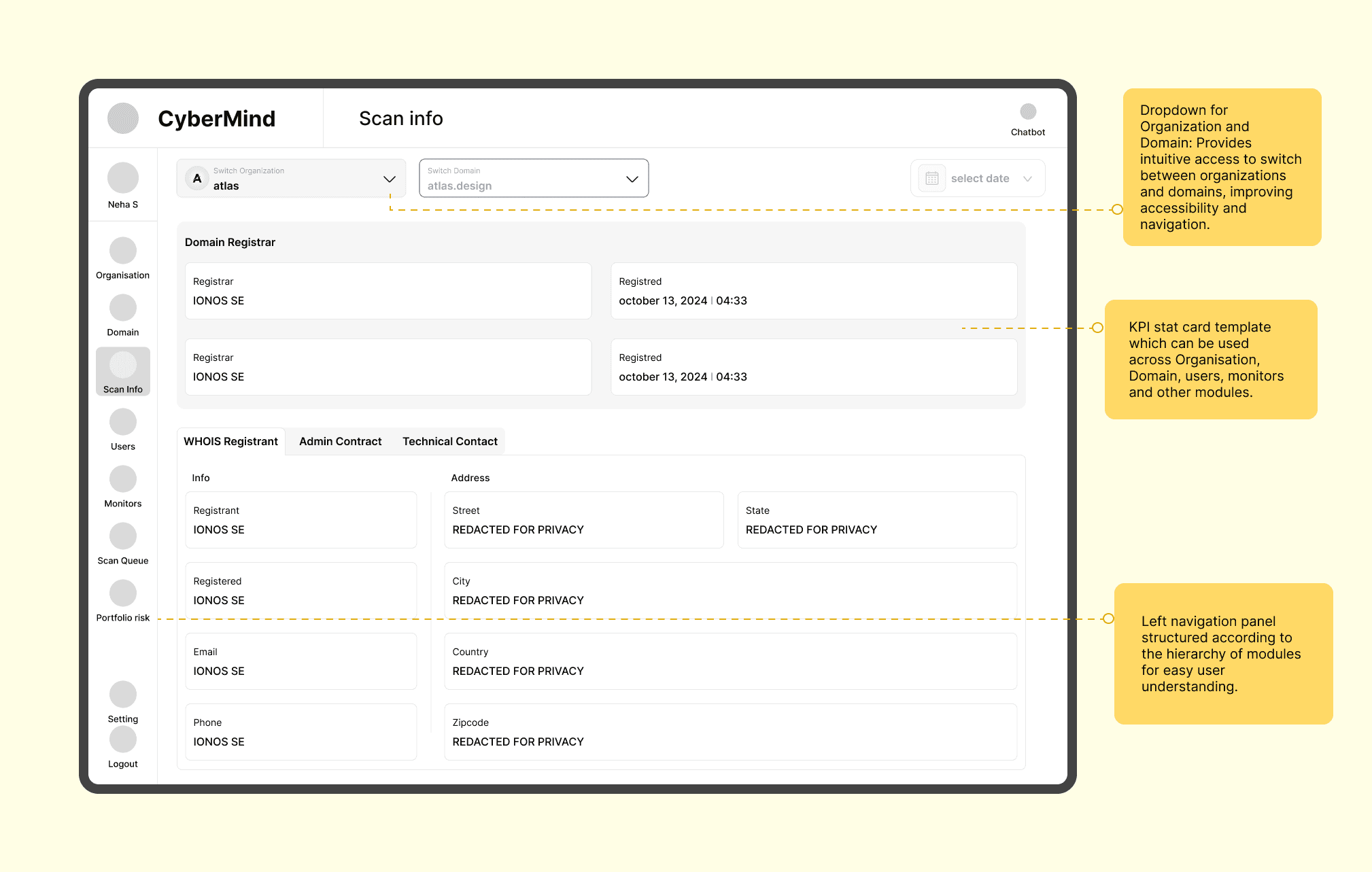Open the Chatbot icon
Screen dimensions: 1372x872
1027,111
